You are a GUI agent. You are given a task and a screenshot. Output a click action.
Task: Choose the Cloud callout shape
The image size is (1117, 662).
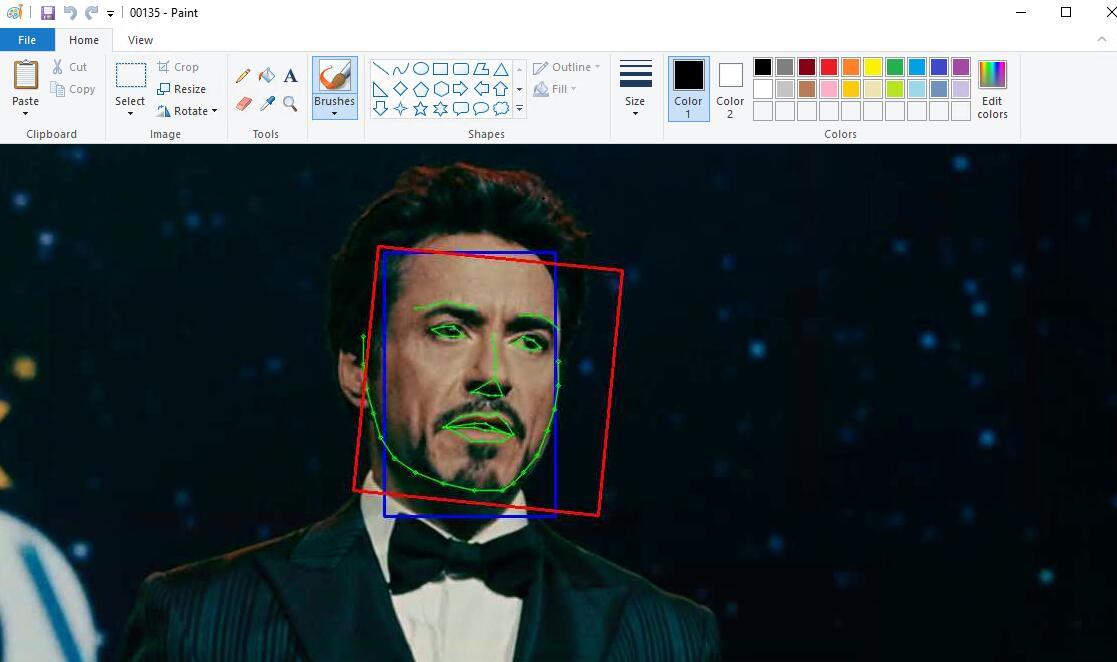[x=501, y=108]
